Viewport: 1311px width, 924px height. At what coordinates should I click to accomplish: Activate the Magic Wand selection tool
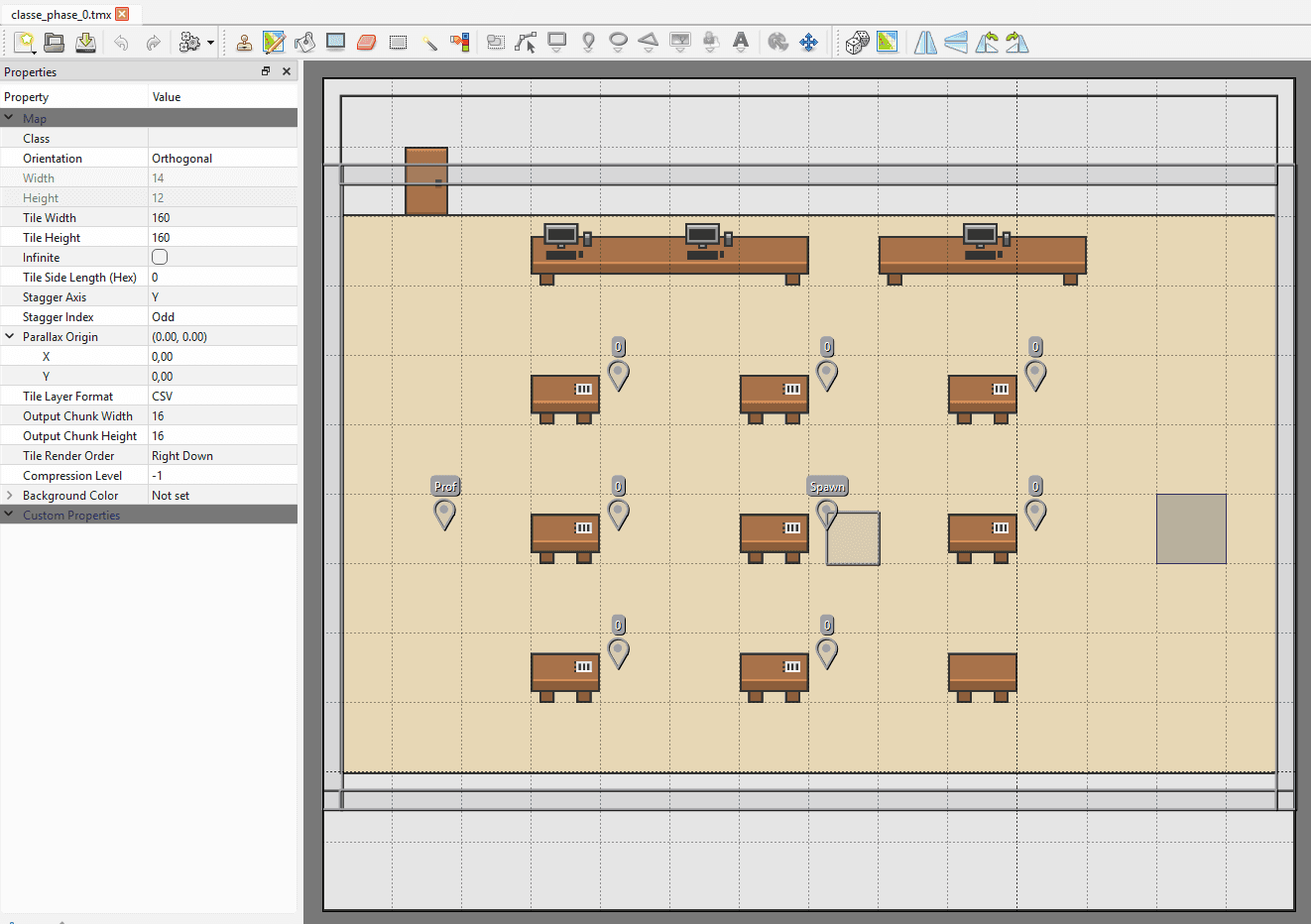coord(428,43)
